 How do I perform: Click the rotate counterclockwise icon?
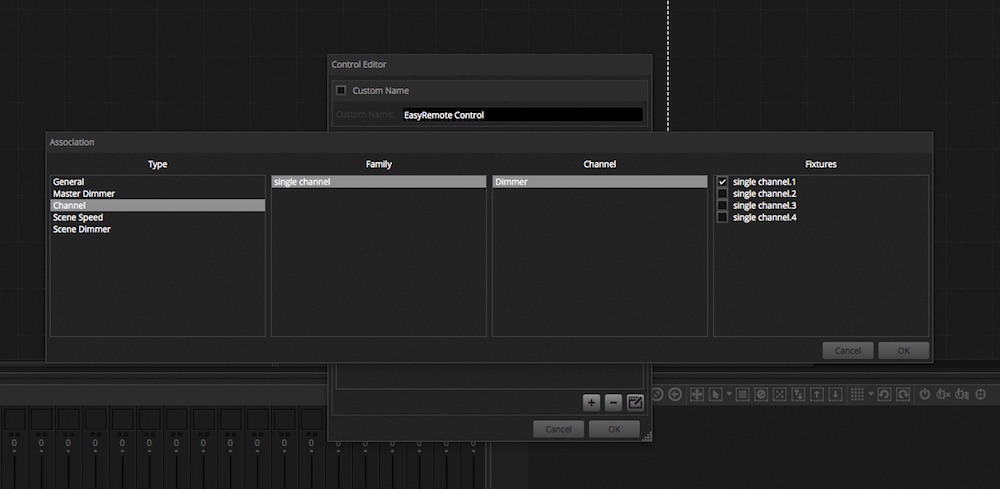point(884,395)
